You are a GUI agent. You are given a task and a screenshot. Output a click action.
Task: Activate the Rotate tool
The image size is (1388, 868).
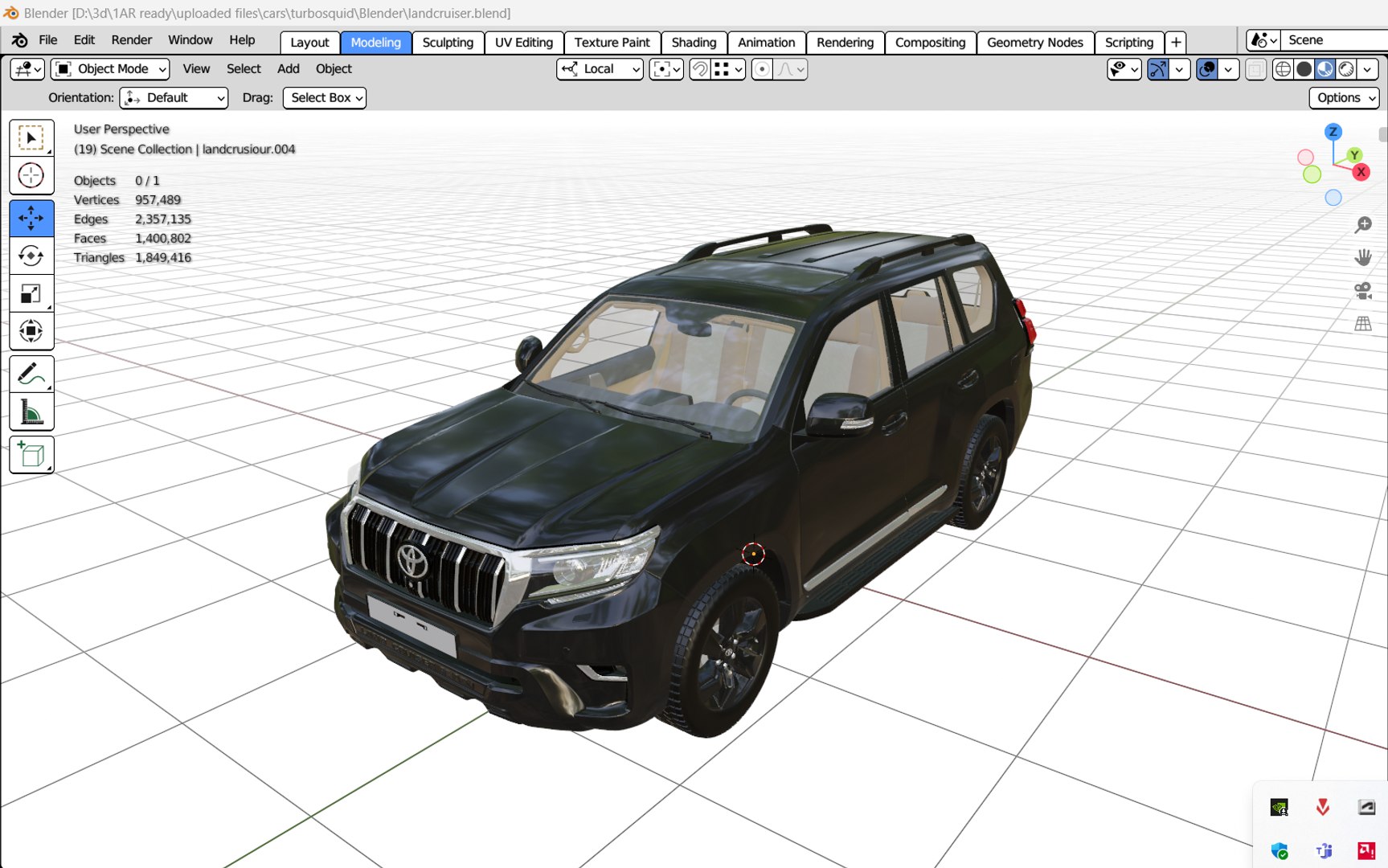pos(31,256)
